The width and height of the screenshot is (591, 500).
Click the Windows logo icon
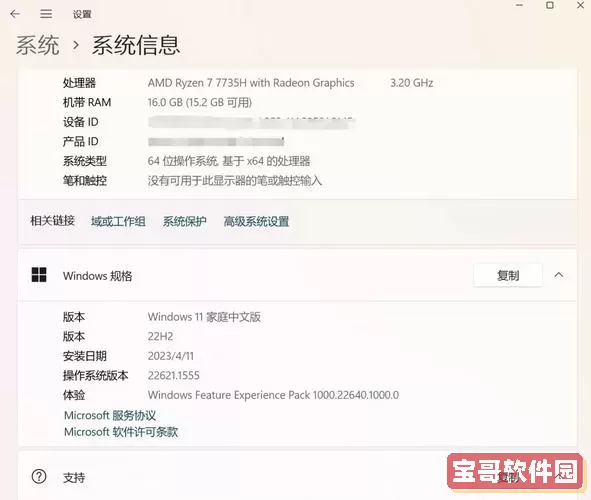point(39,275)
